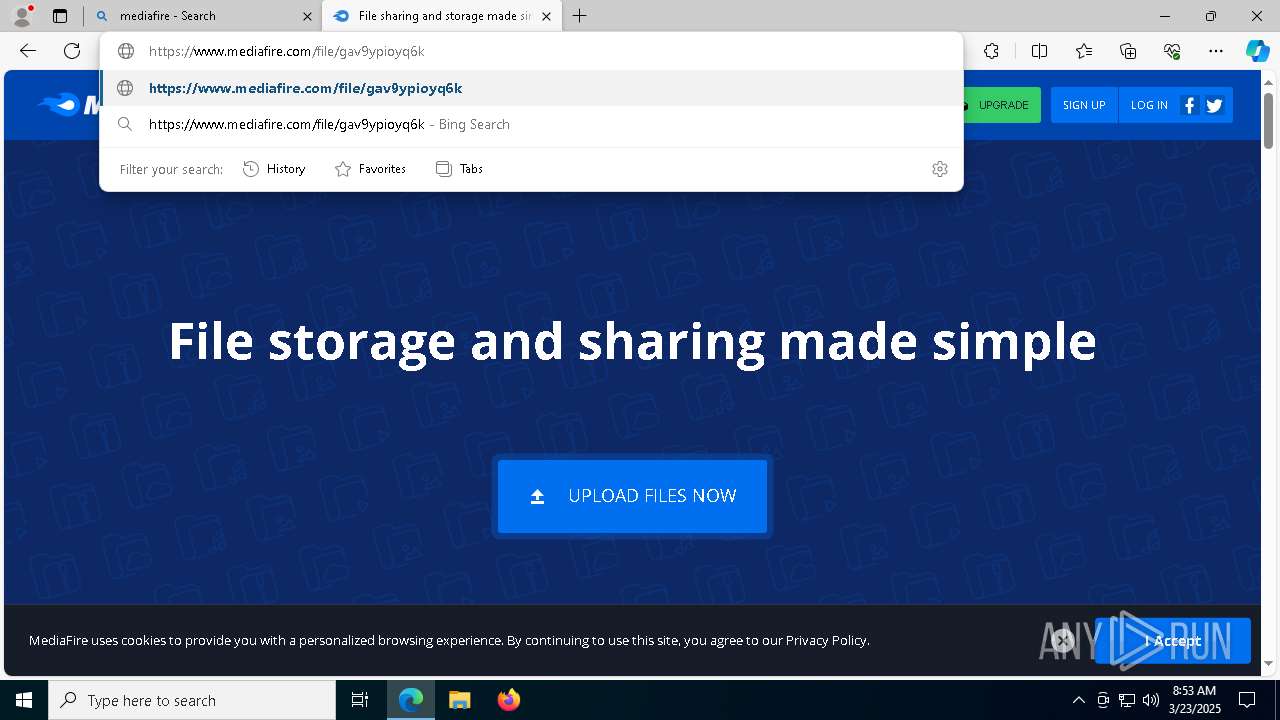Open Favorites star-list icon
This screenshot has width=1280, height=720.
pos(1084,51)
